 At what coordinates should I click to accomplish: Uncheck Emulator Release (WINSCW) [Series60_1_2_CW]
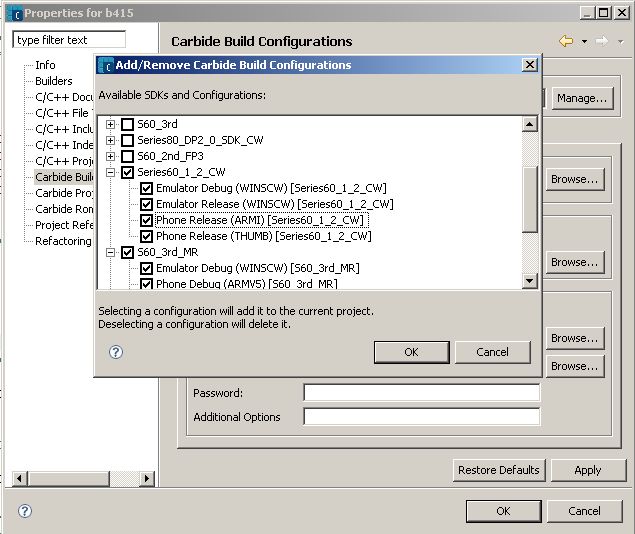[x=146, y=204]
